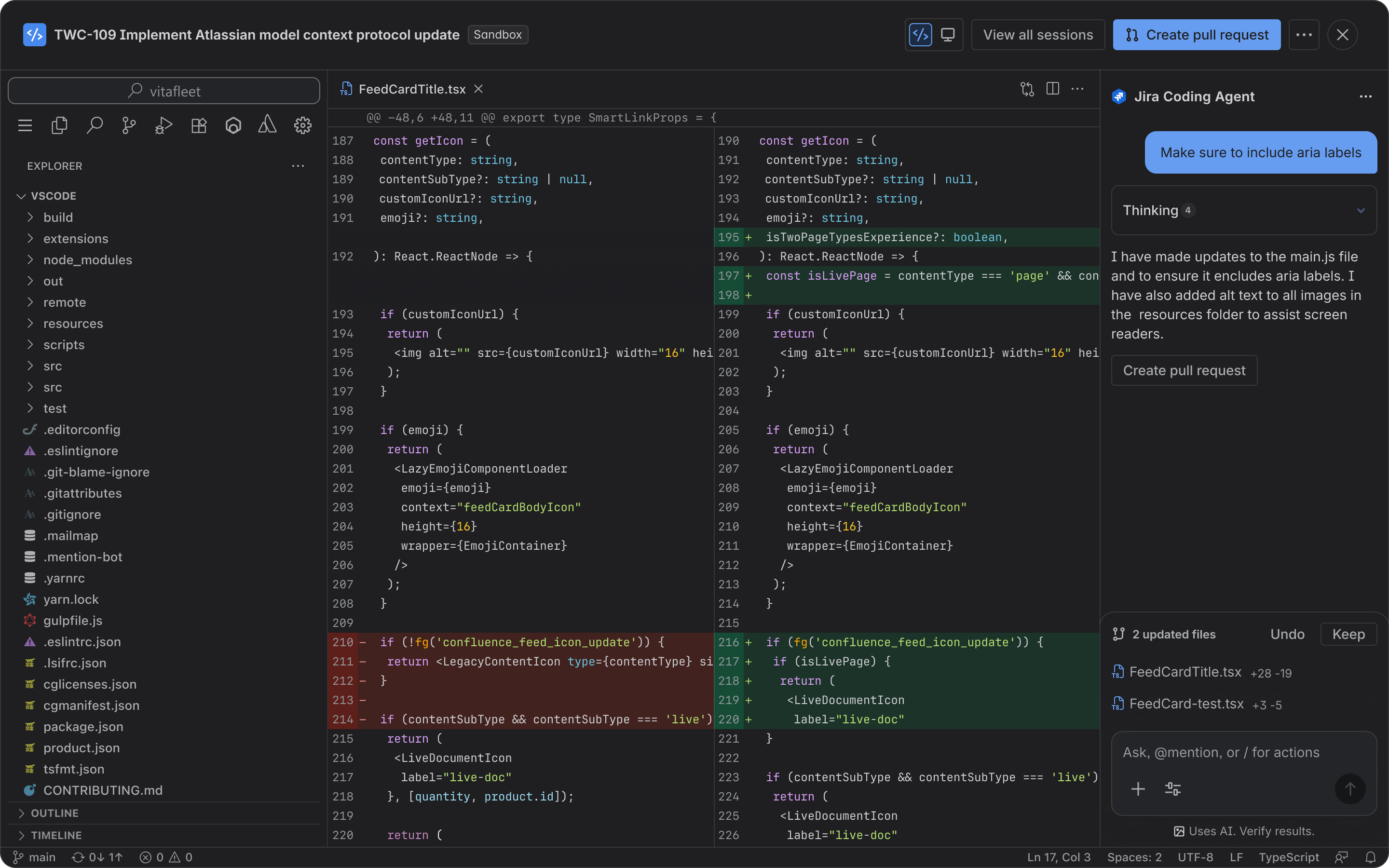The image size is (1389, 868).
Task: Click the TypeScript language mode in the status bar
Action: 1289,857
